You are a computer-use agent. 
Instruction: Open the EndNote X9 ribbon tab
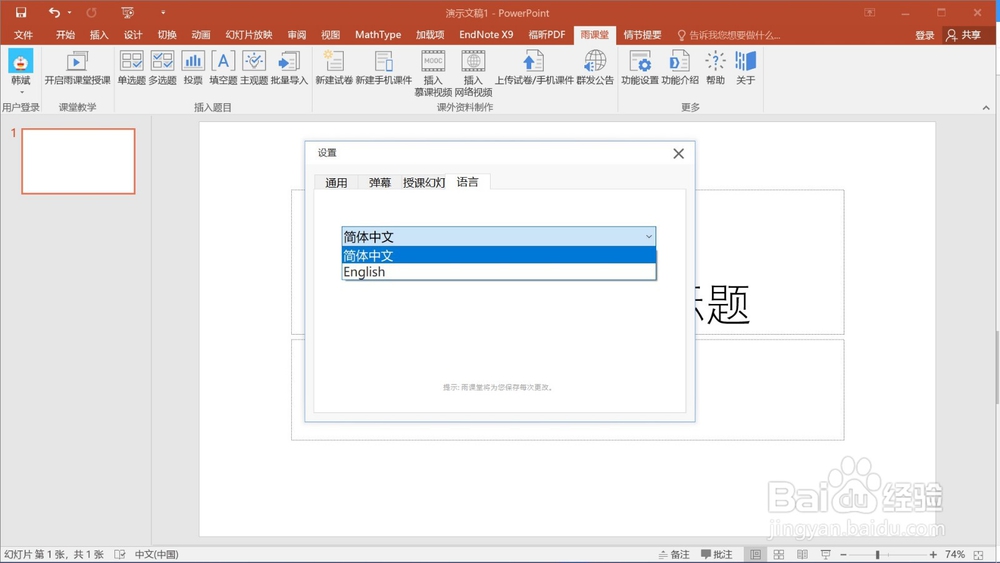click(x=486, y=34)
